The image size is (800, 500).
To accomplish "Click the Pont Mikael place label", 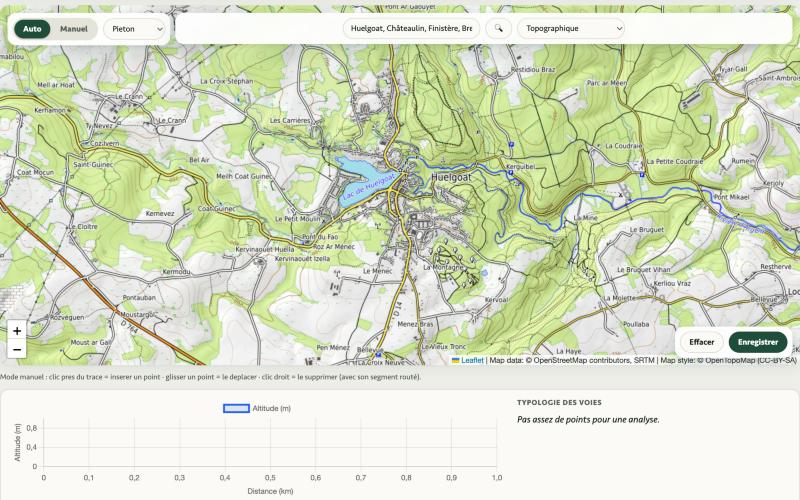I will coord(731,197).
